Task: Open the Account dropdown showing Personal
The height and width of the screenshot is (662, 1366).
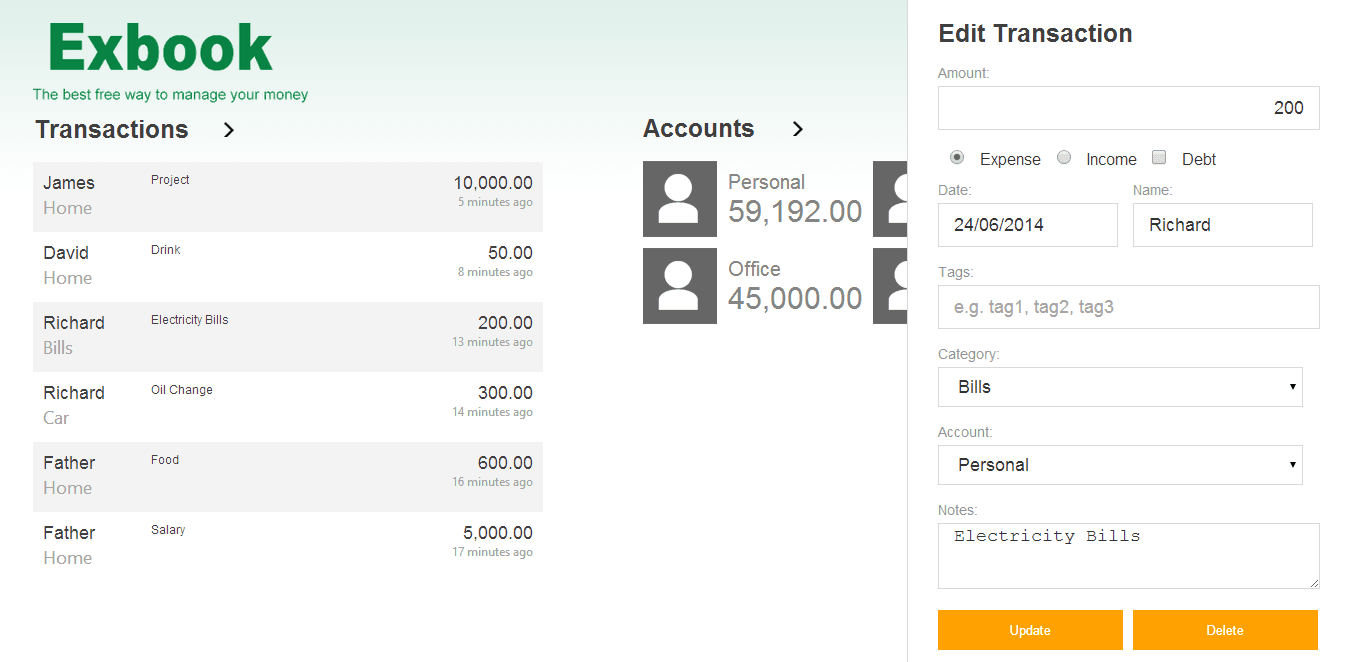Action: click(1120, 465)
